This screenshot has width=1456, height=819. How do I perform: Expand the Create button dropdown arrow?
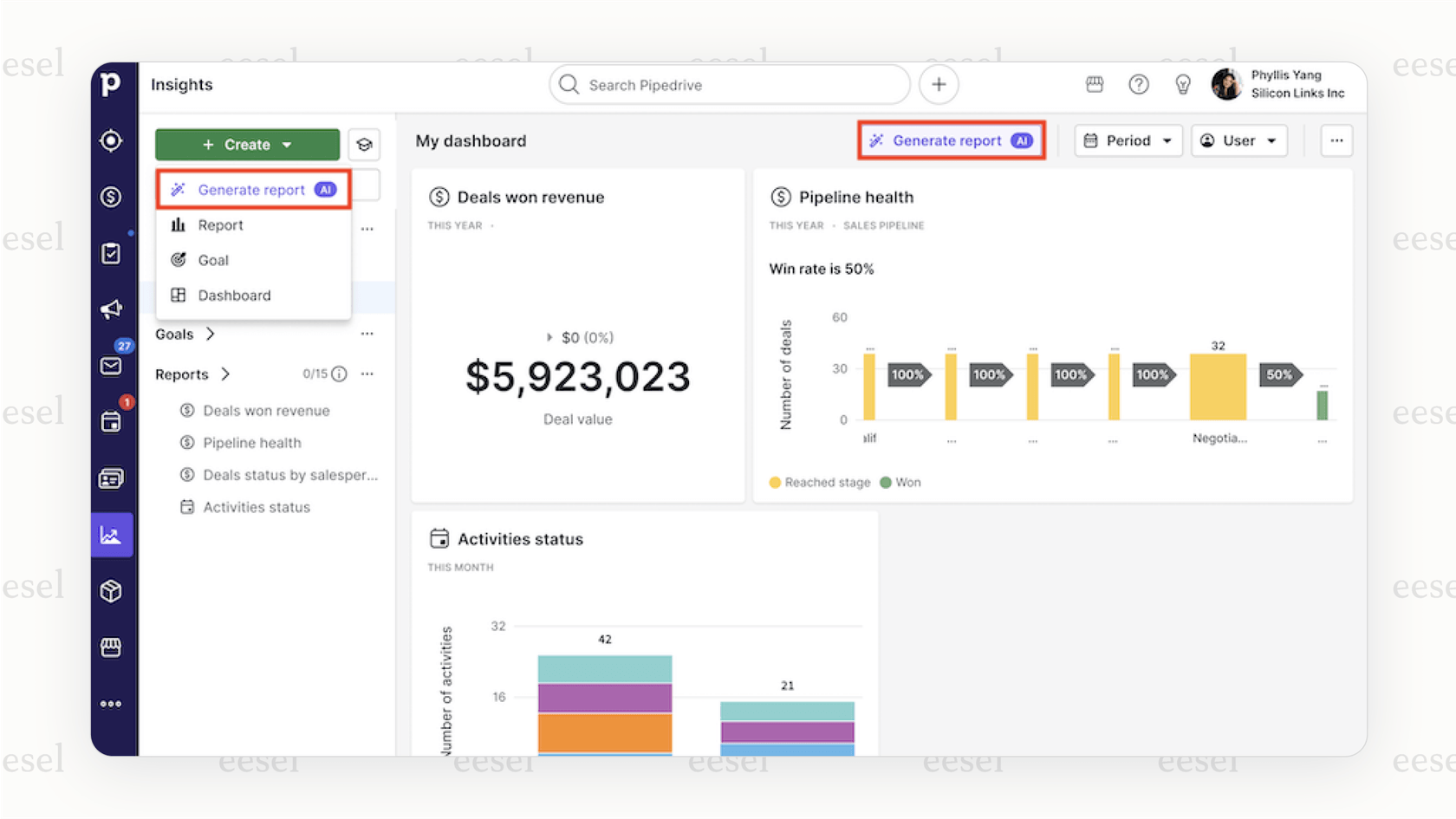[286, 144]
